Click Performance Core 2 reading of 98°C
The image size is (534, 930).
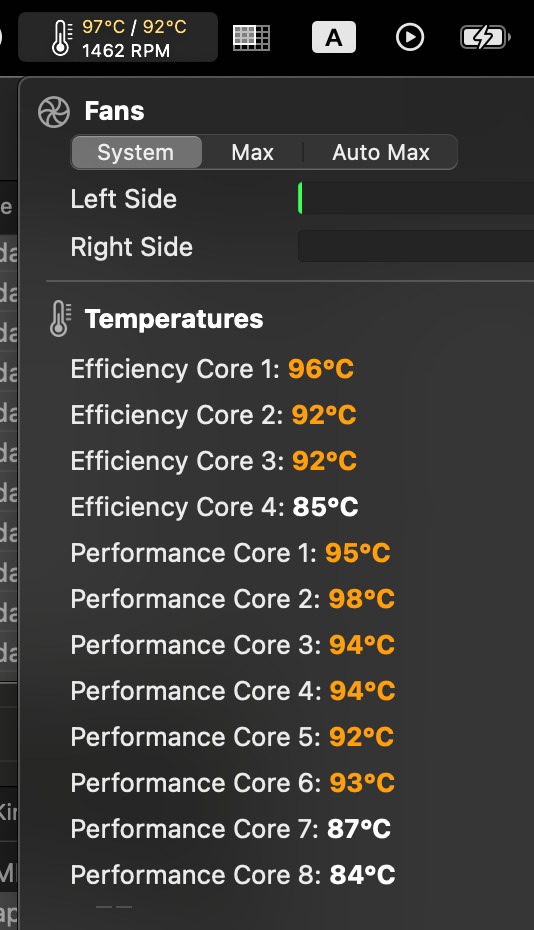pyautogui.click(x=362, y=599)
